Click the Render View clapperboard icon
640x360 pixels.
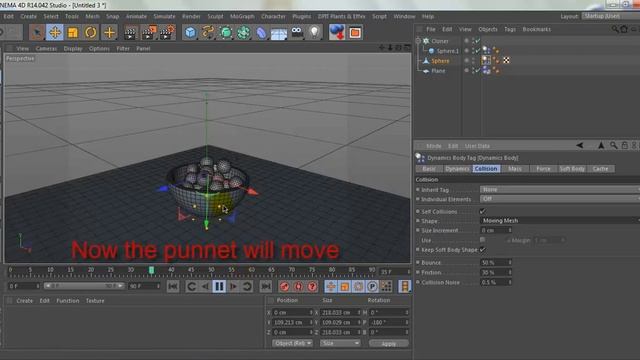pos(131,33)
